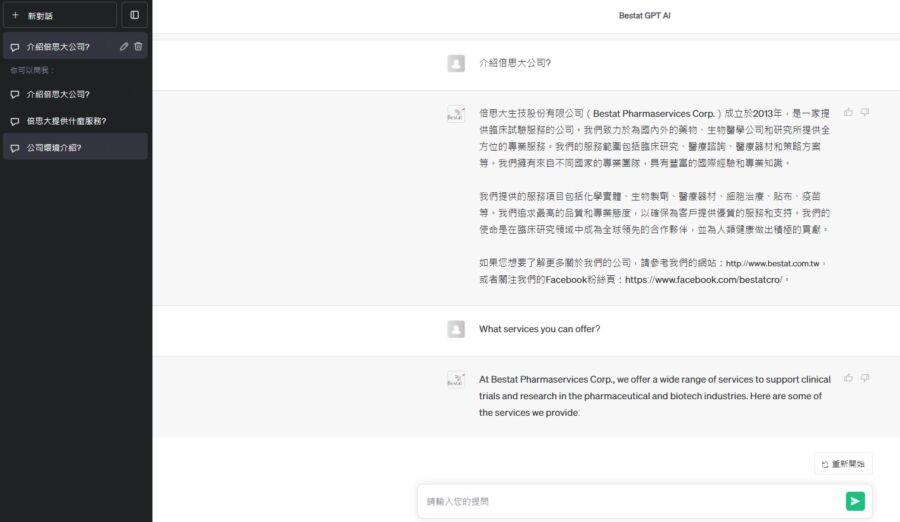Edit the active conversation title with pencil icon
The width and height of the screenshot is (900, 522).
124,47
